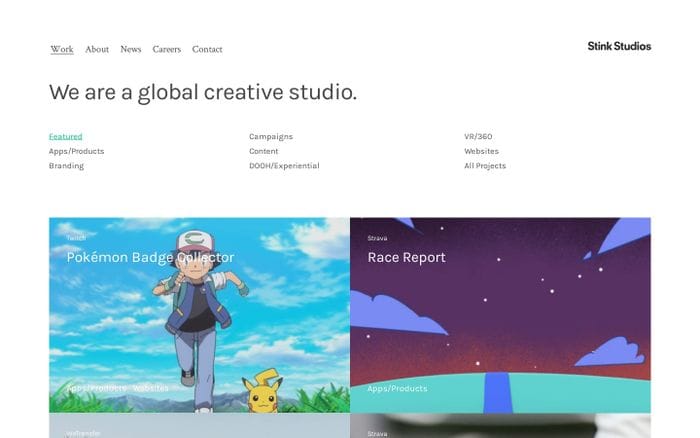The image size is (700, 438).
Task: Click the Race Report title text
Action: (x=406, y=258)
